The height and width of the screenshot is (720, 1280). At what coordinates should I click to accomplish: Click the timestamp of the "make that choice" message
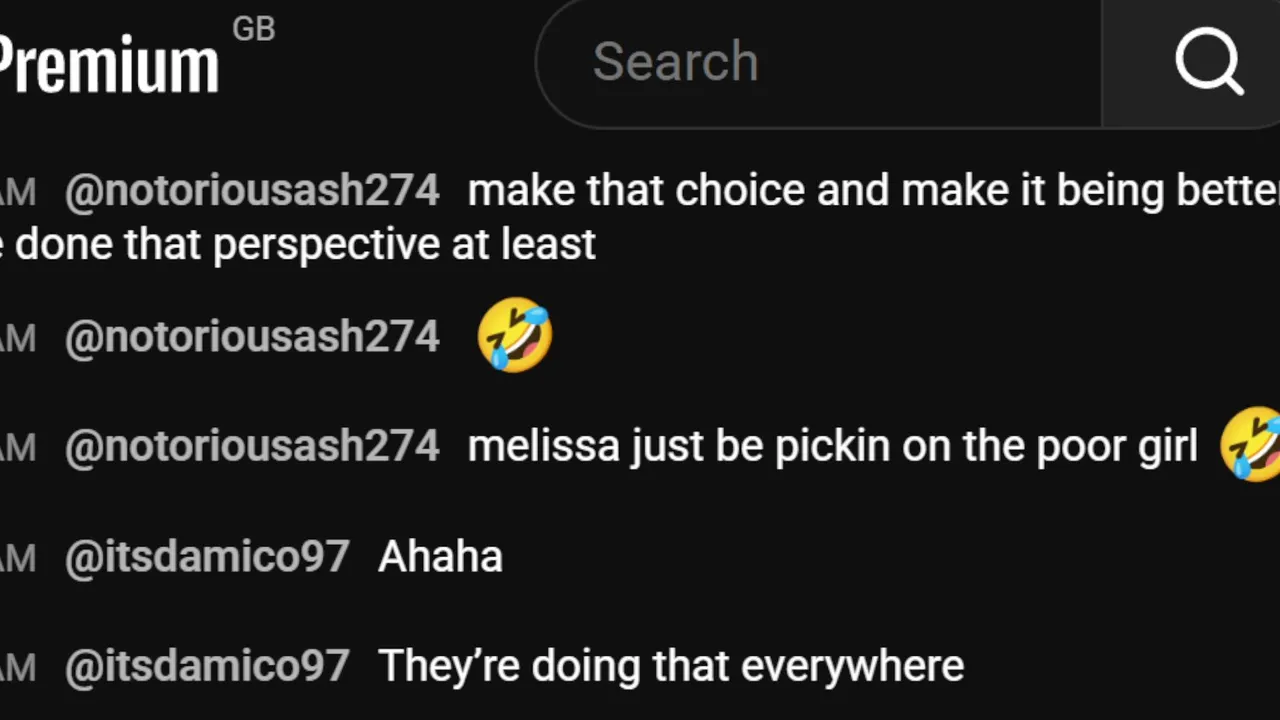pyautogui.click(x=18, y=192)
